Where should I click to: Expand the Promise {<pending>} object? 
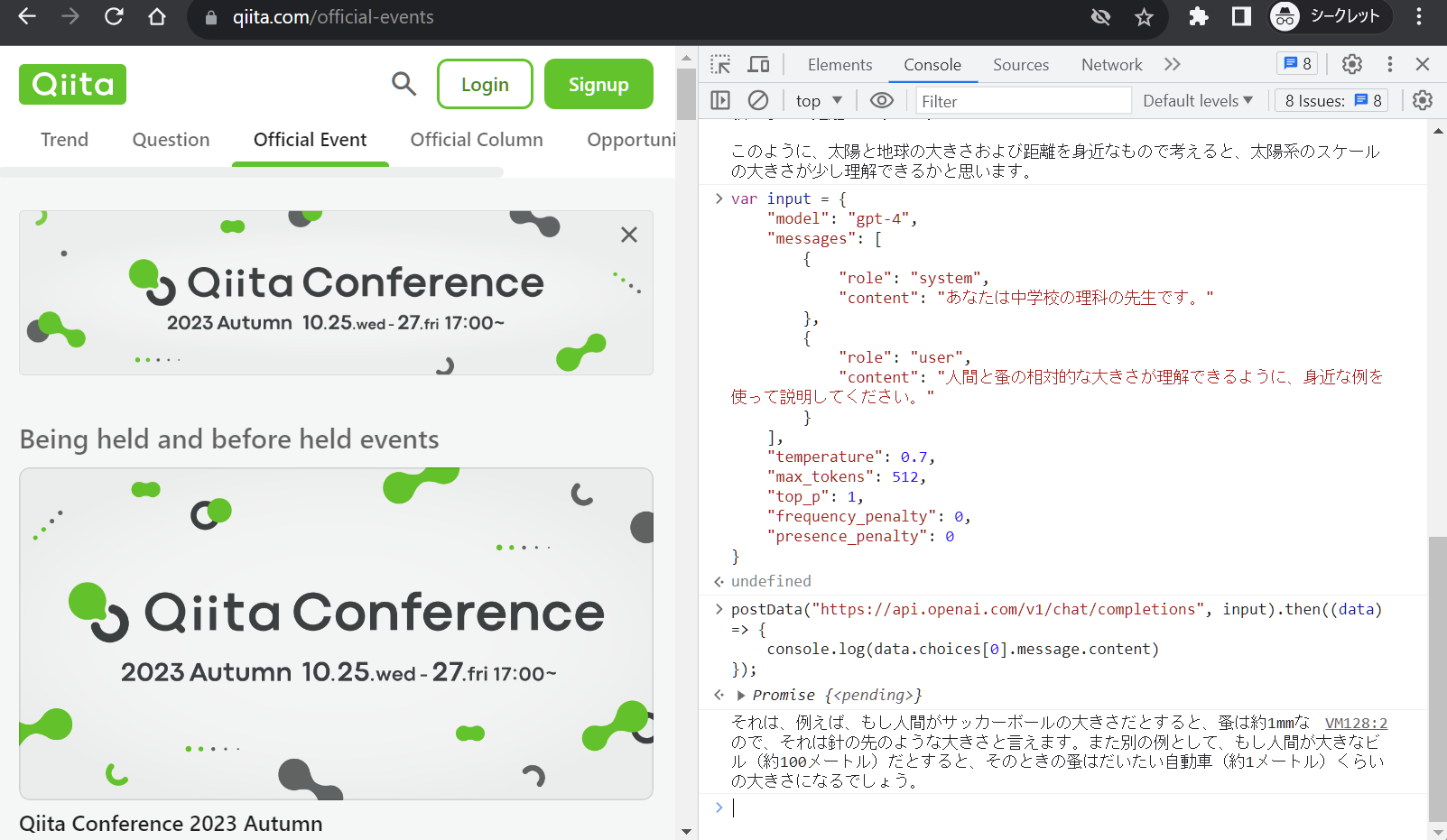pos(741,696)
